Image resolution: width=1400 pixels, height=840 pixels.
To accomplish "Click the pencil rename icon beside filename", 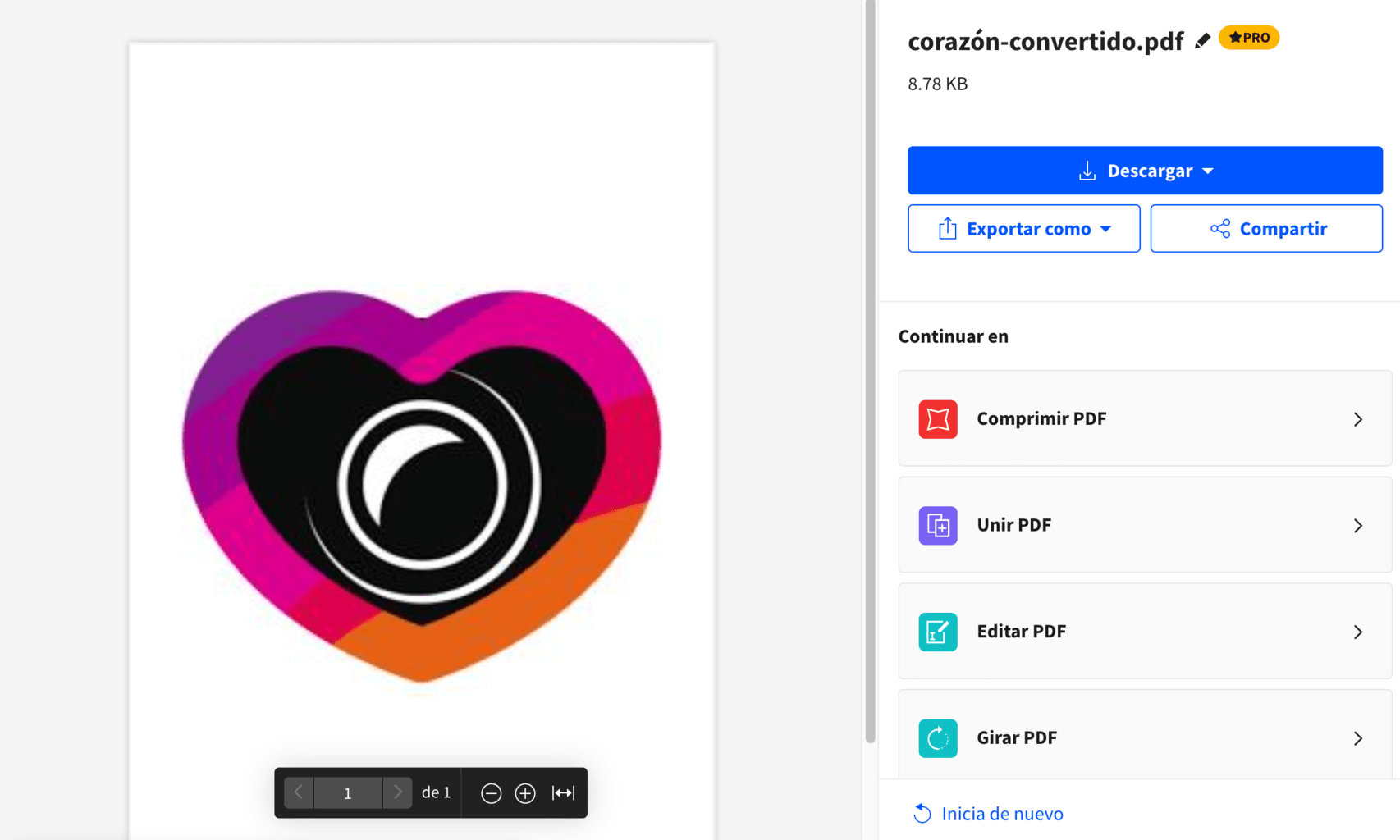I will tap(1202, 40).
